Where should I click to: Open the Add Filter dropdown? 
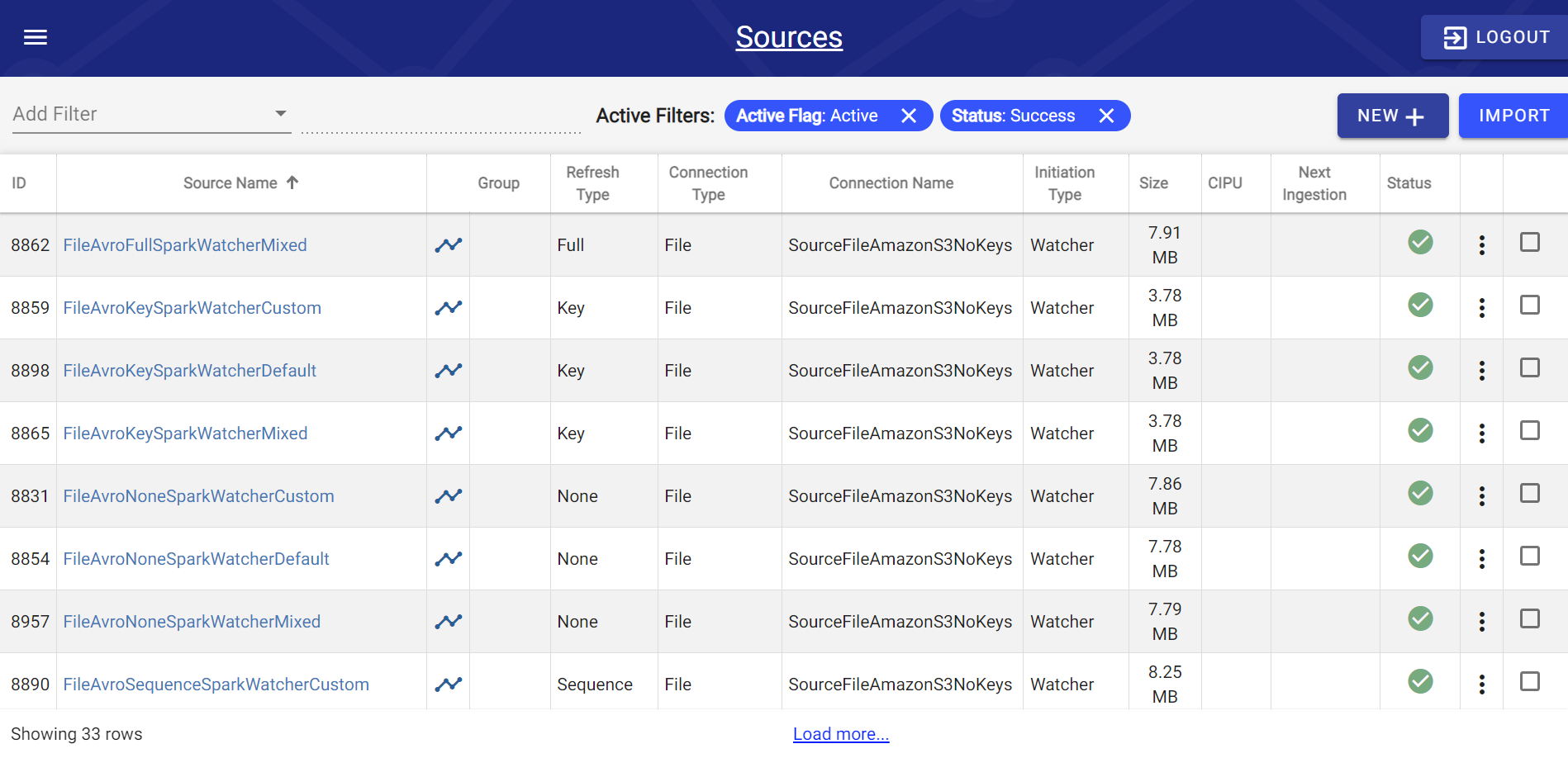coord(152,114)
